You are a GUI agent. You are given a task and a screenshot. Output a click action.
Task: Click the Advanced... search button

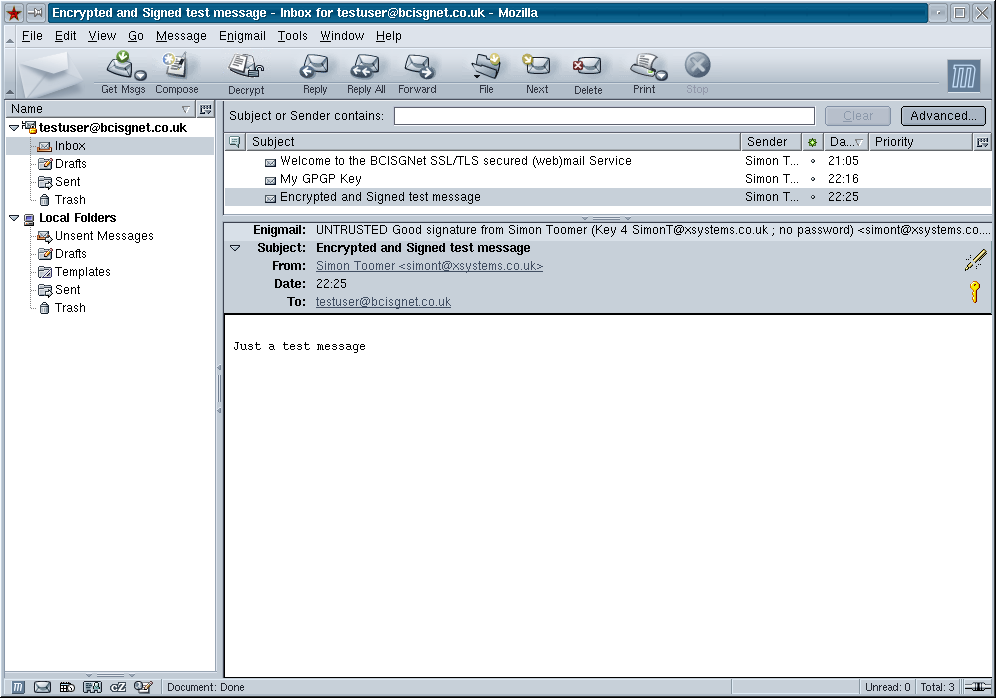coord(943,116)
